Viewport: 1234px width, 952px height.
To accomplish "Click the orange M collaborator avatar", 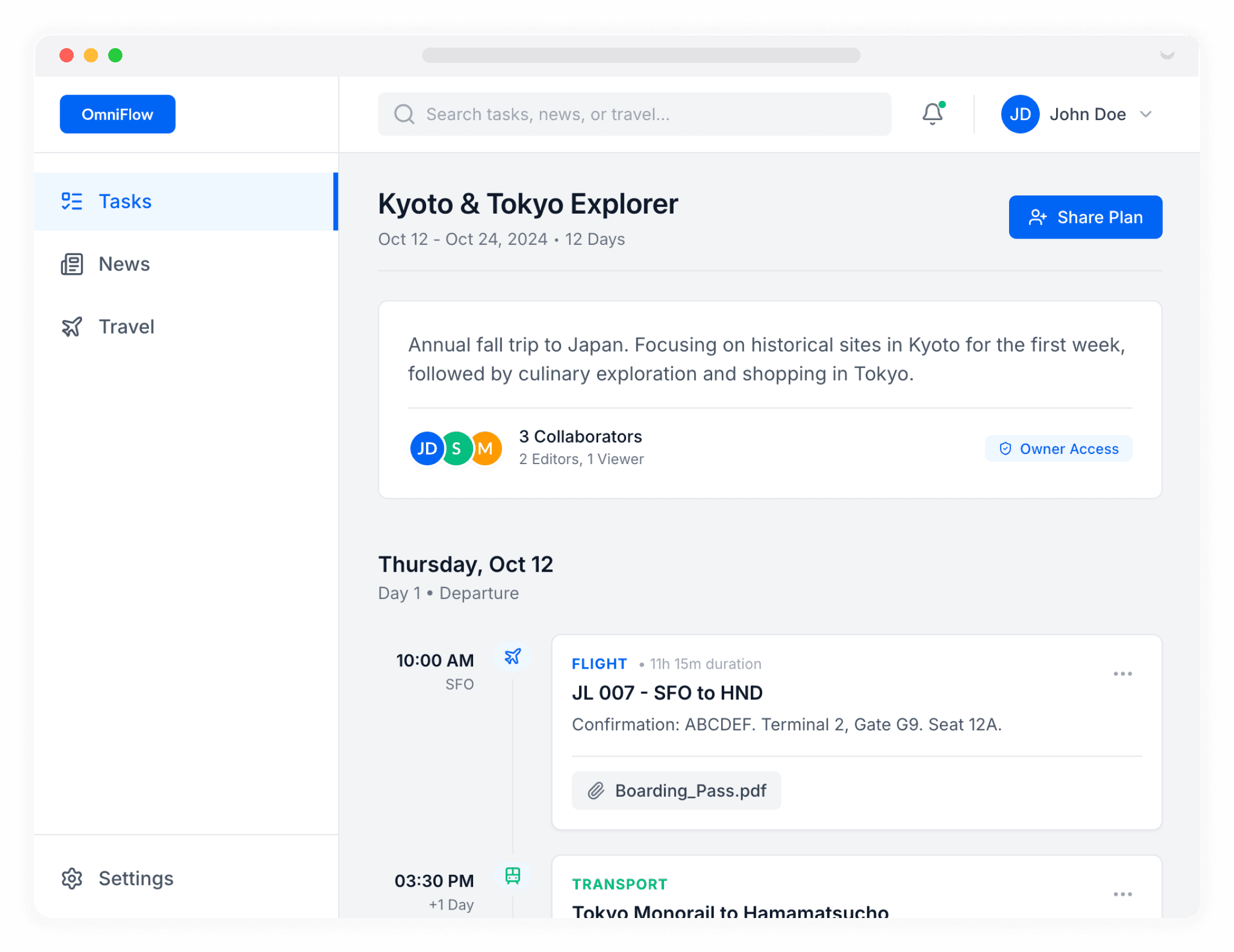I will [487, 448].
